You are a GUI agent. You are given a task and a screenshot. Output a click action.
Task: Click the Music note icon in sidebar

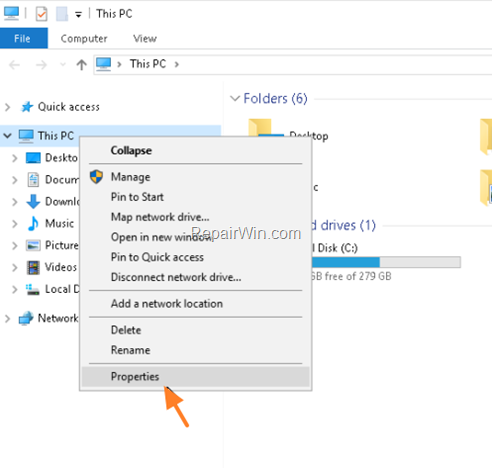click(33, 223)
